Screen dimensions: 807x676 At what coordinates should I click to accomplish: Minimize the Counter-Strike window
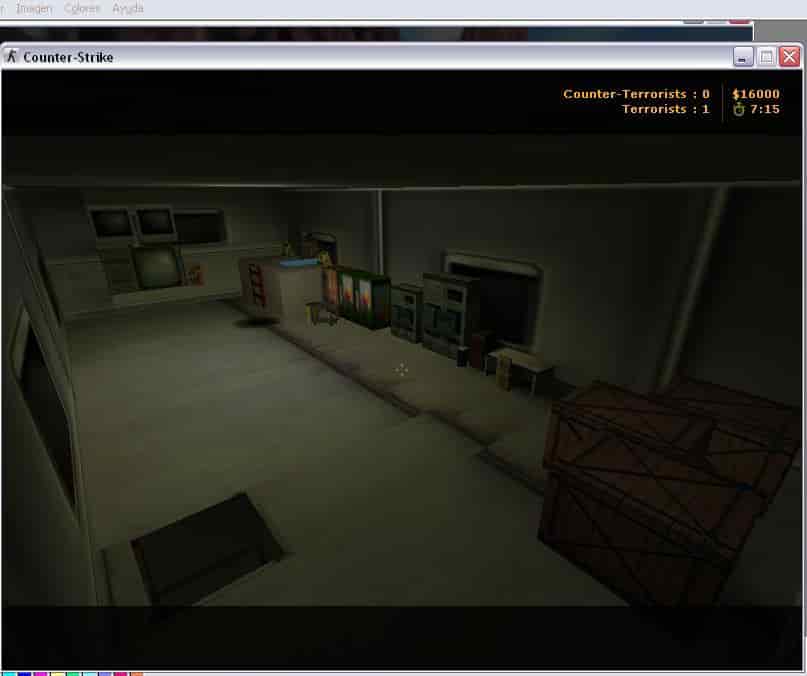743,57
